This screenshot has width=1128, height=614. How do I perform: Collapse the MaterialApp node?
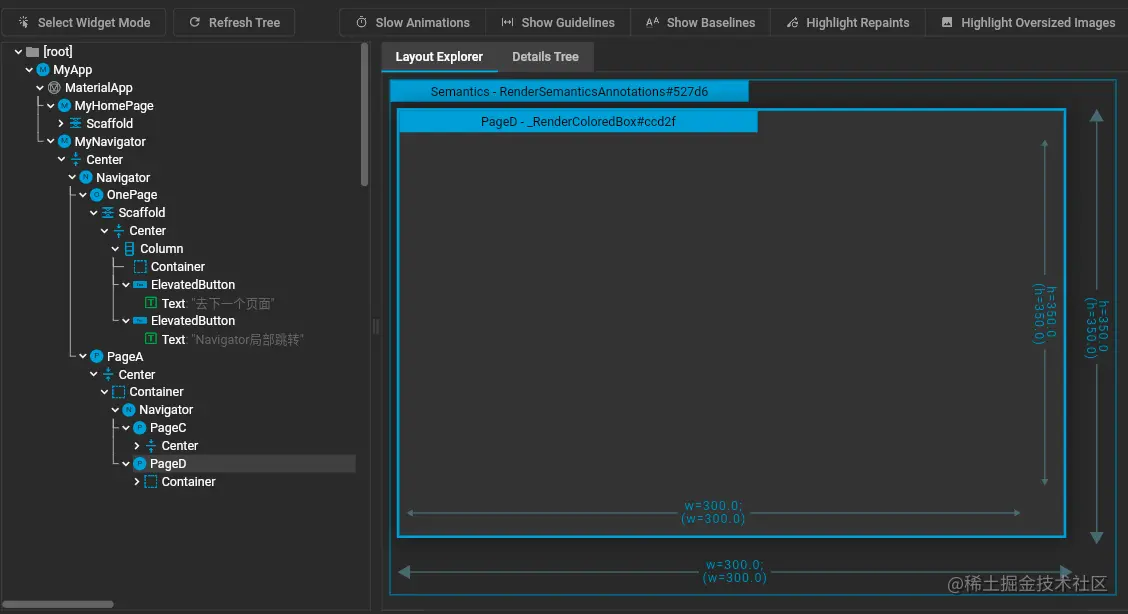tap(40, 88)
